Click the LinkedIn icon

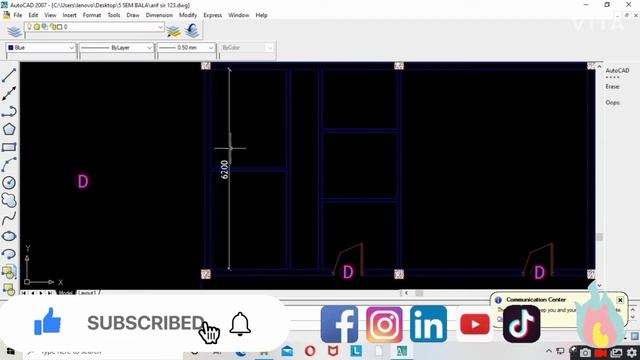(429, 324)
